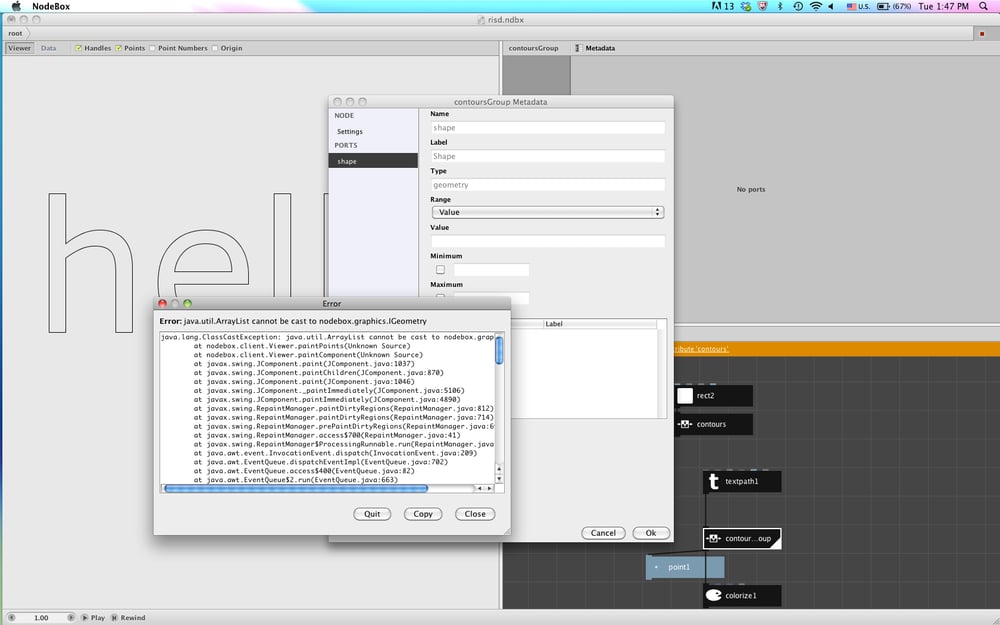
Task: Open the Adobe 13 updater menu icon
Action: tap(723, 6)
